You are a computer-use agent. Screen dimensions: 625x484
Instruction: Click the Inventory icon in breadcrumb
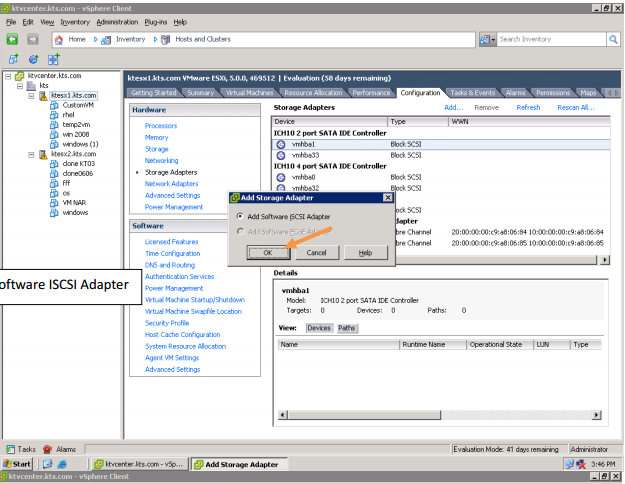click(x=106, y=39)
